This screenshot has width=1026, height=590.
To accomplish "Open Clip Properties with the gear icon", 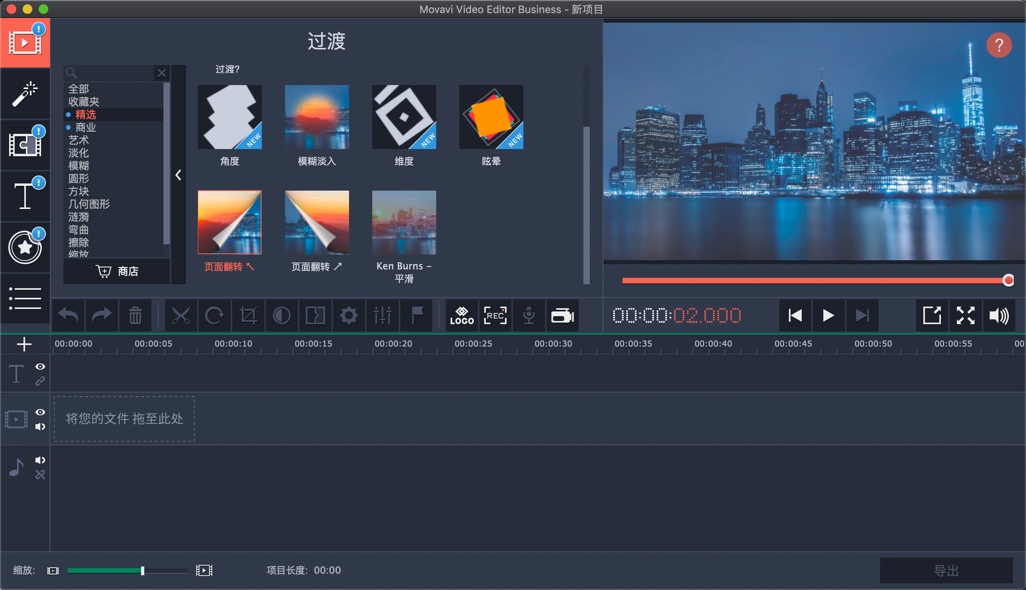I will click(348, 315).
